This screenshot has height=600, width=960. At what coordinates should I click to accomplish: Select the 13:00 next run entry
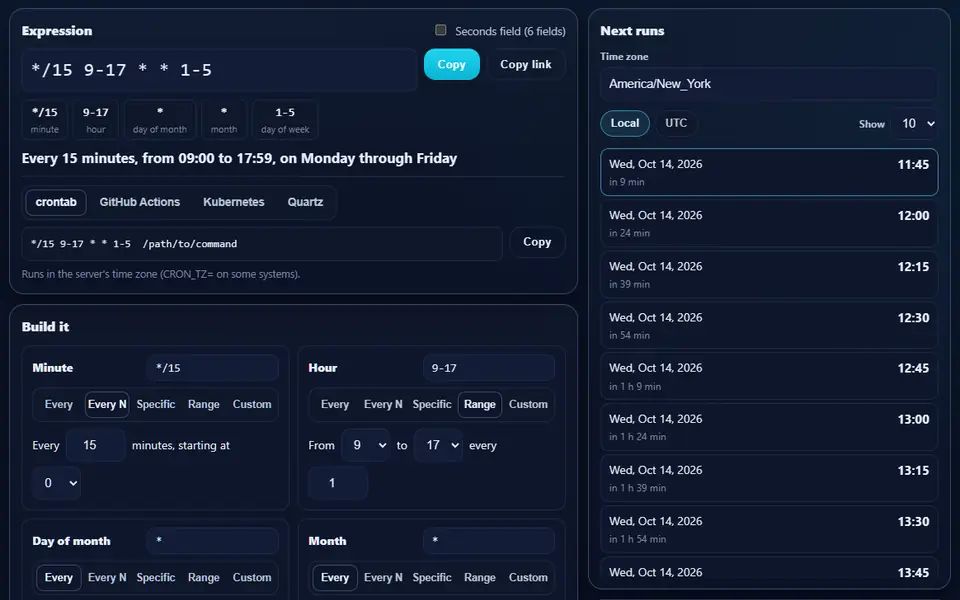[769, 427]
